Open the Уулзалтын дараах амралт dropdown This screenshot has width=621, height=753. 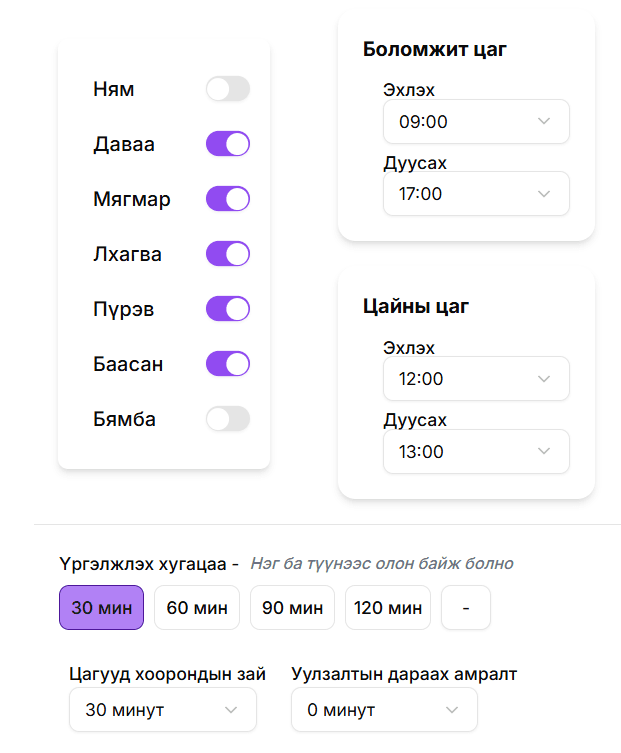coord(384,710)
